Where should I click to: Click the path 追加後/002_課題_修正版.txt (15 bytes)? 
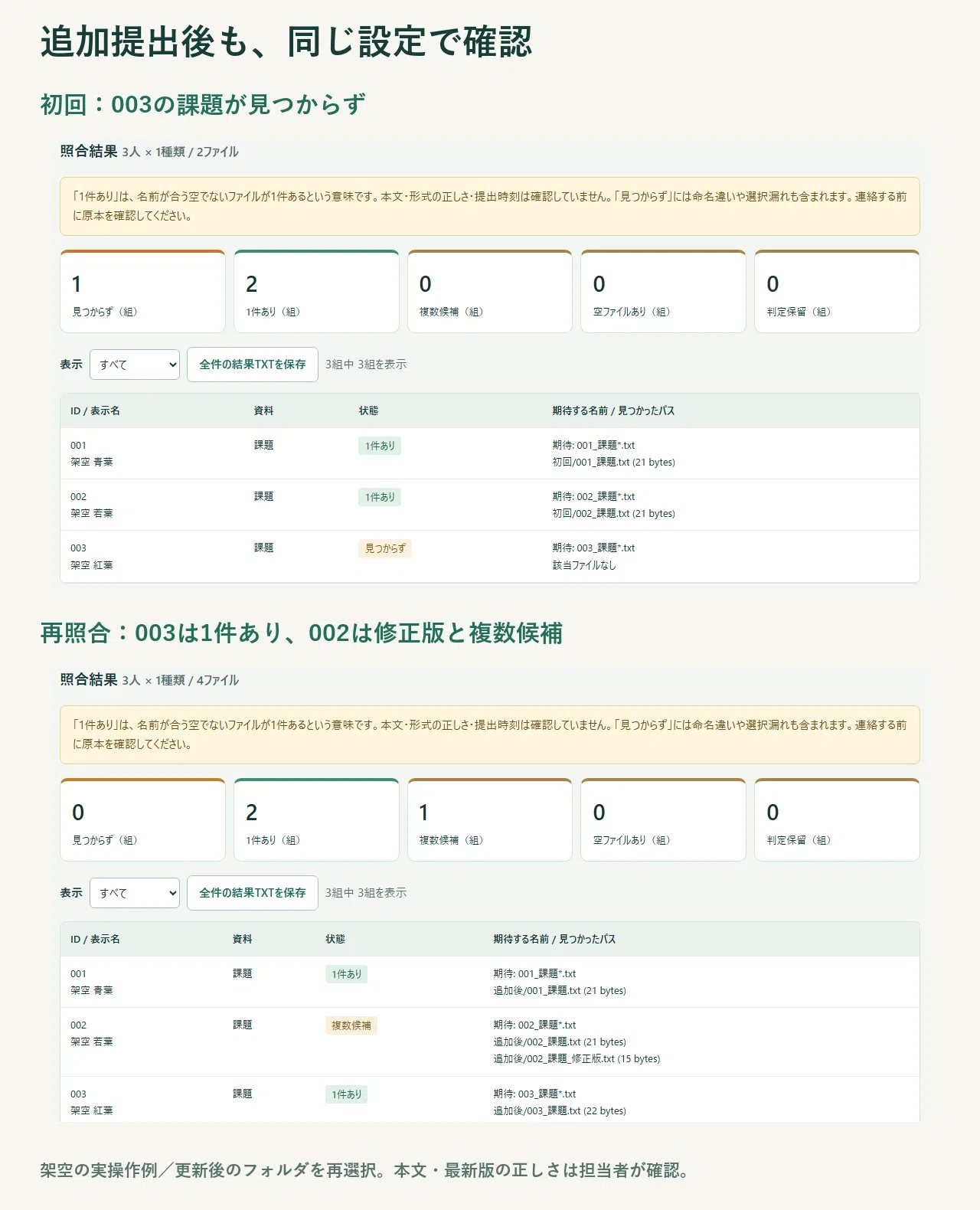[577, 1059]
